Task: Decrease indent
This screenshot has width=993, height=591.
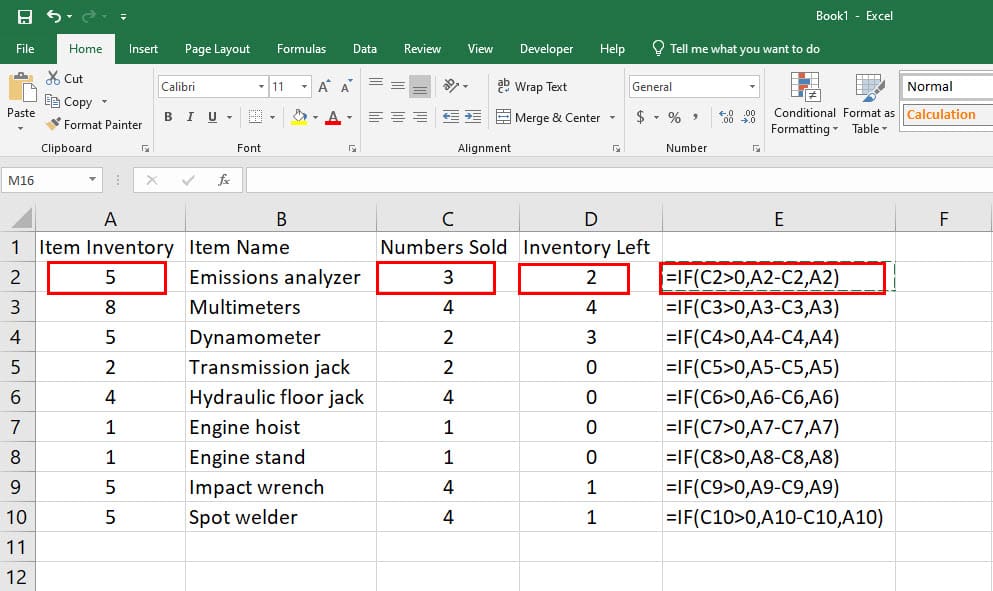Action: (451, 117)
